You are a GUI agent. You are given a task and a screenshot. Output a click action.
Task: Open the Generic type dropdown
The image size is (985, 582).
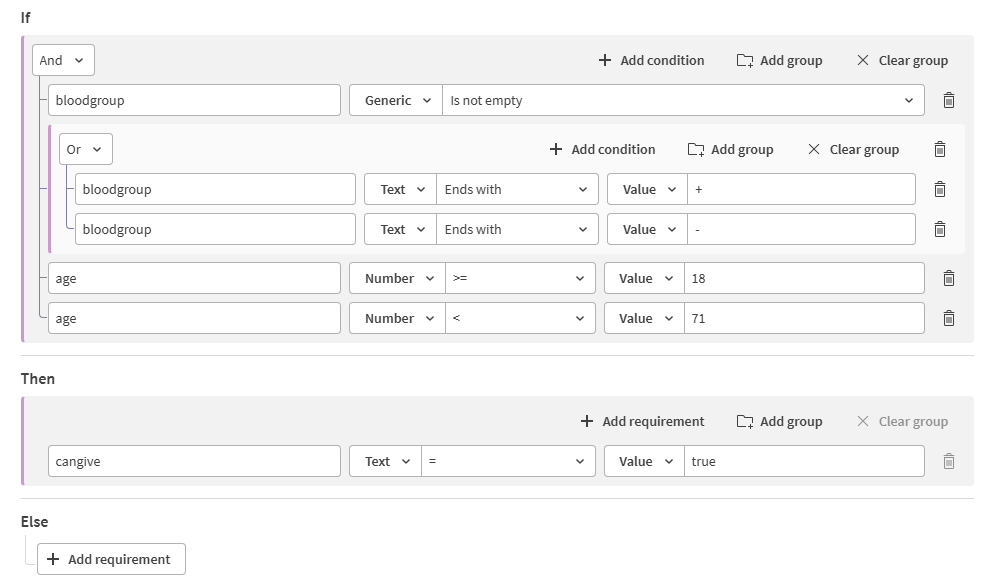point(395,99)
